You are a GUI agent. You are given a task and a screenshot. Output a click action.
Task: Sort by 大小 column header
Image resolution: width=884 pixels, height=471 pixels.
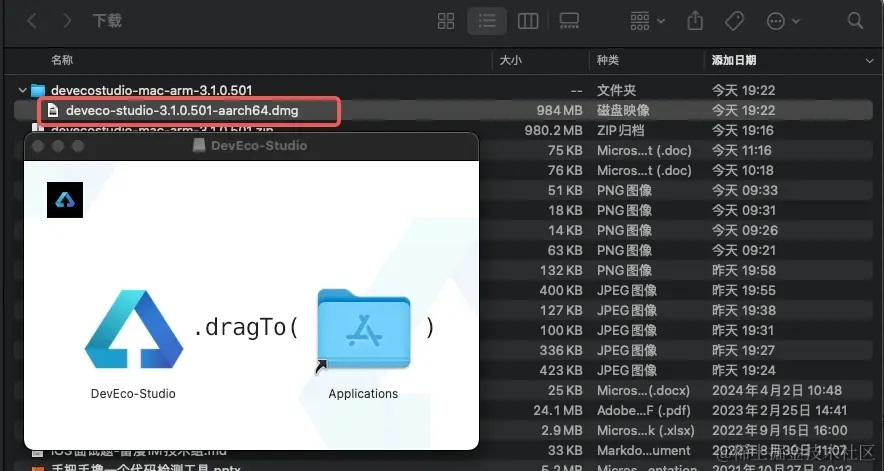click(511, 60)
